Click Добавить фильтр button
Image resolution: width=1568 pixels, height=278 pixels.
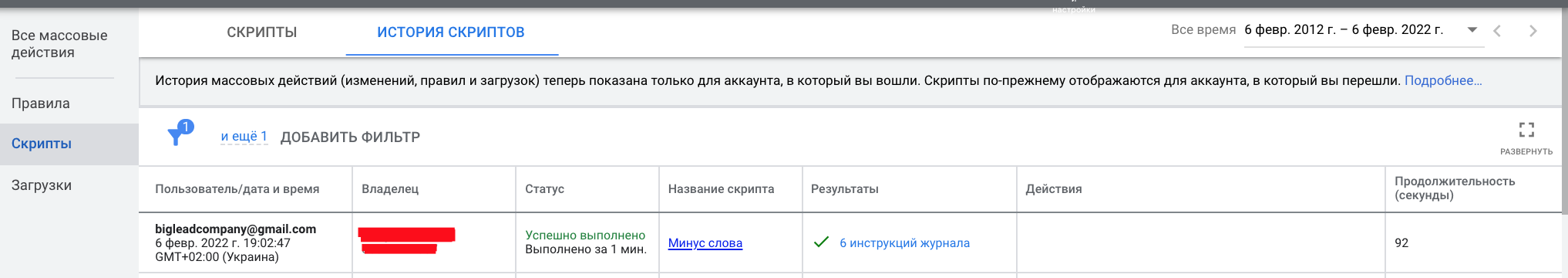pos(350,137)
